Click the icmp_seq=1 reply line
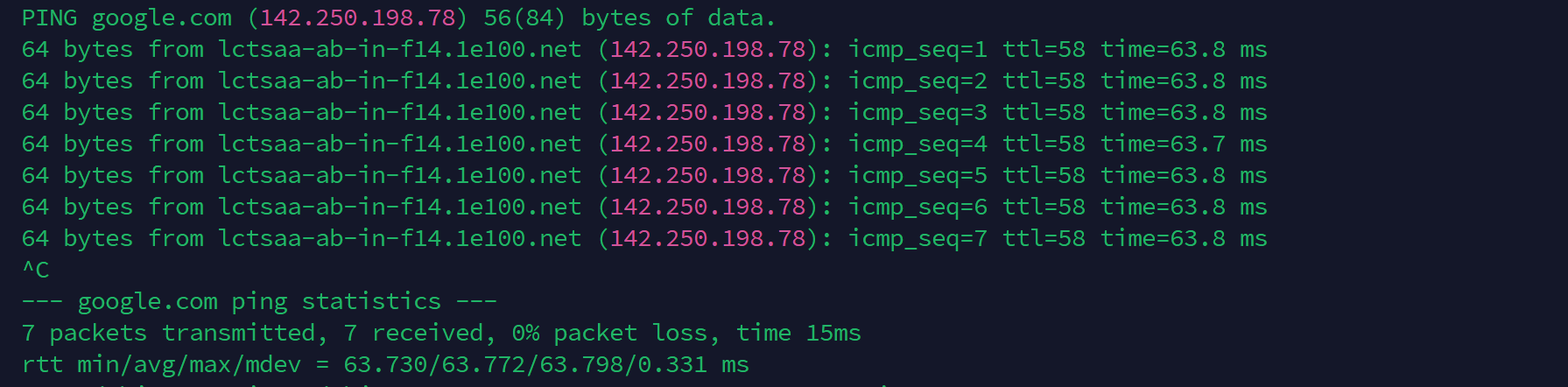The height and width of the screenshot is (387, 1568). [x=644, y=49]
